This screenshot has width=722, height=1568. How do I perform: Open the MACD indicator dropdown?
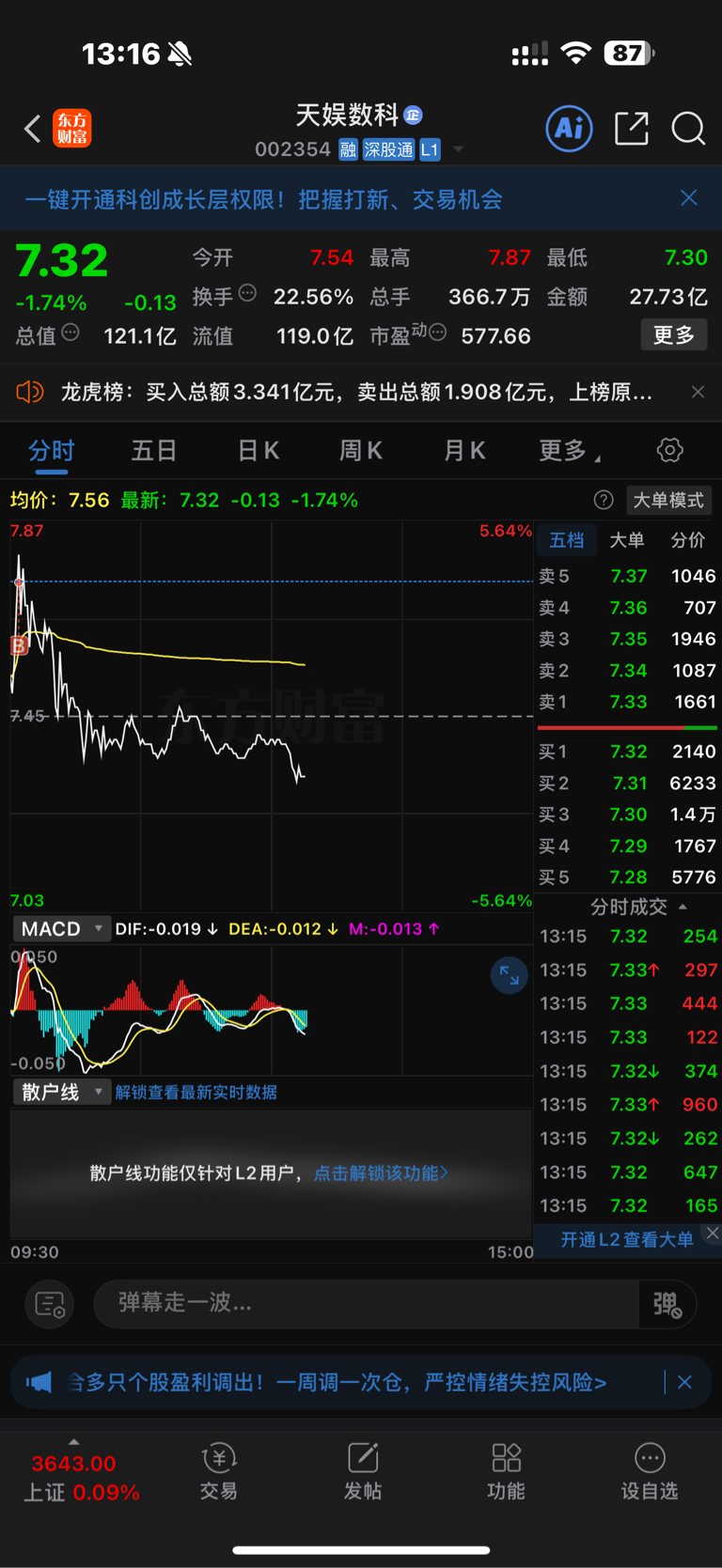[x=61, y=929]
